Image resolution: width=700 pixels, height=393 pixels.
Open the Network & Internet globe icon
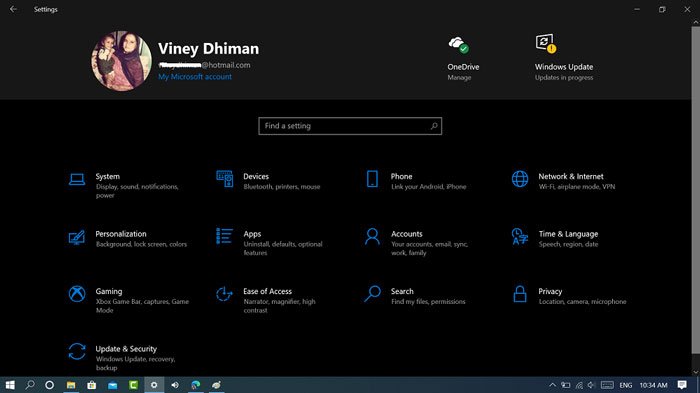click(x=520, y=179)
